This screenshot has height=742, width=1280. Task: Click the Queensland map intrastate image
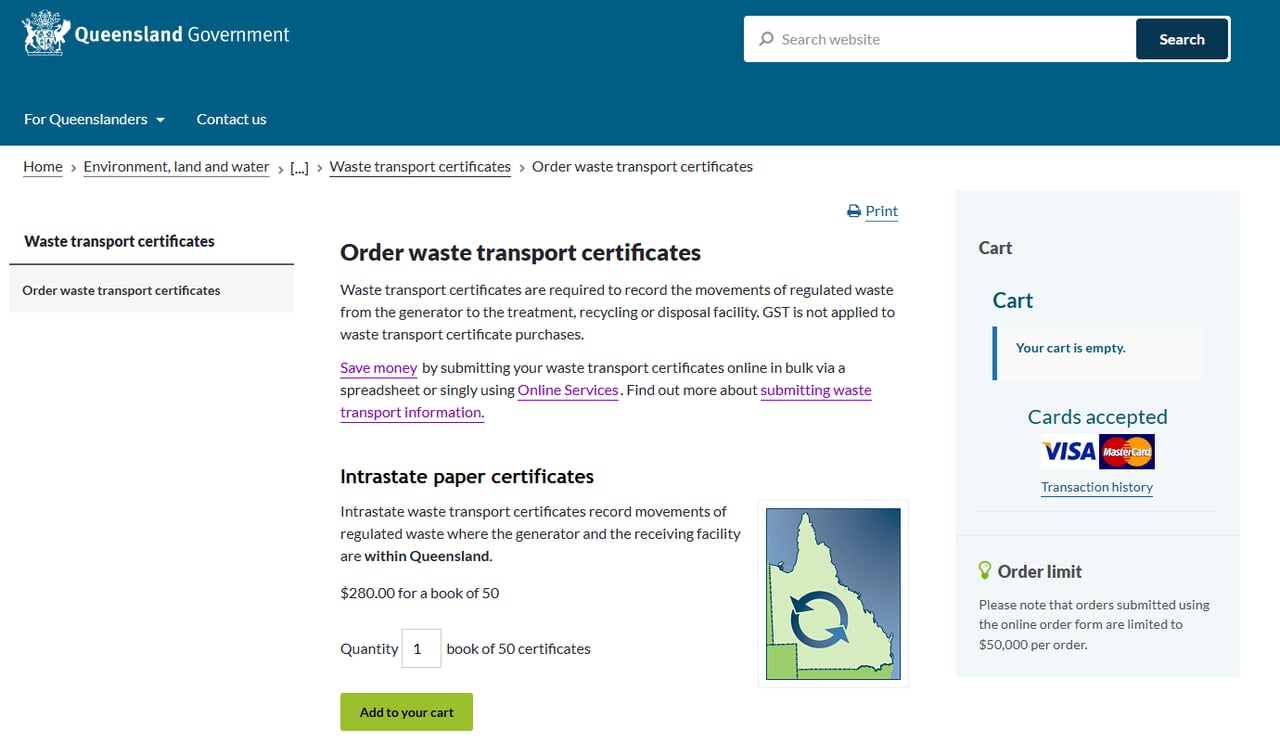click(x=833, y=593)
